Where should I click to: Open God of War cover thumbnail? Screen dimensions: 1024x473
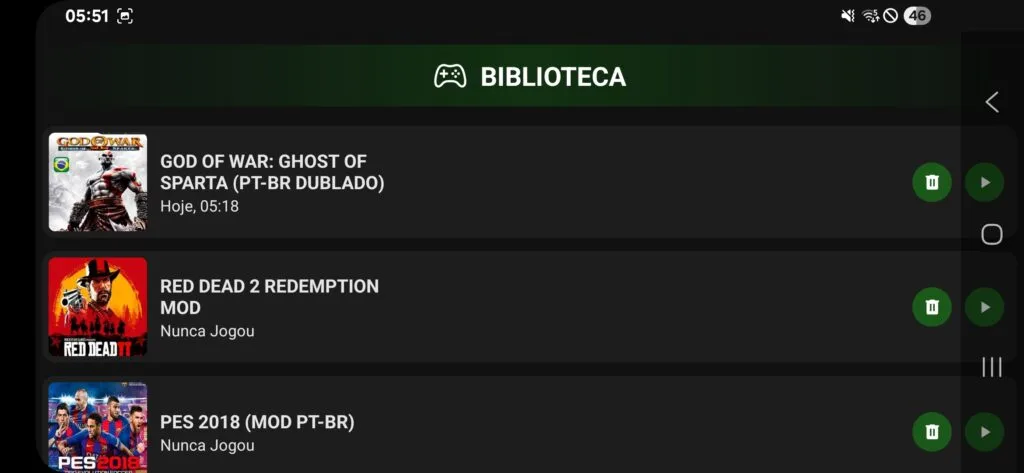click(x=98, y=182)
